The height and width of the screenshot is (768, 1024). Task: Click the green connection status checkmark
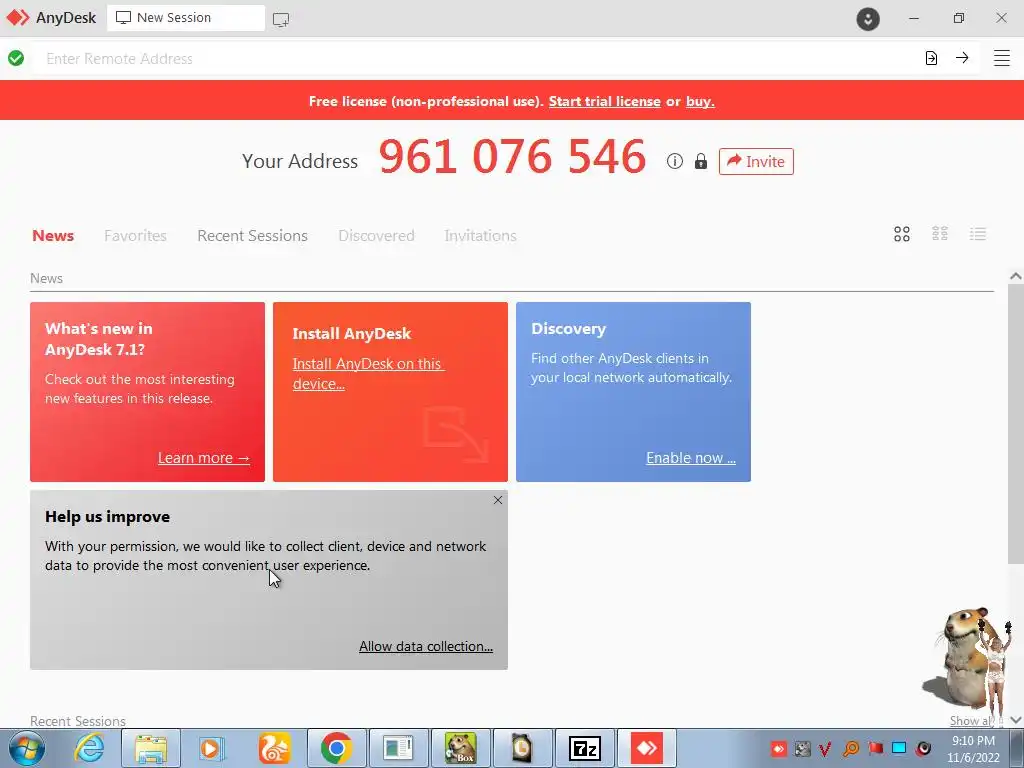16,58
